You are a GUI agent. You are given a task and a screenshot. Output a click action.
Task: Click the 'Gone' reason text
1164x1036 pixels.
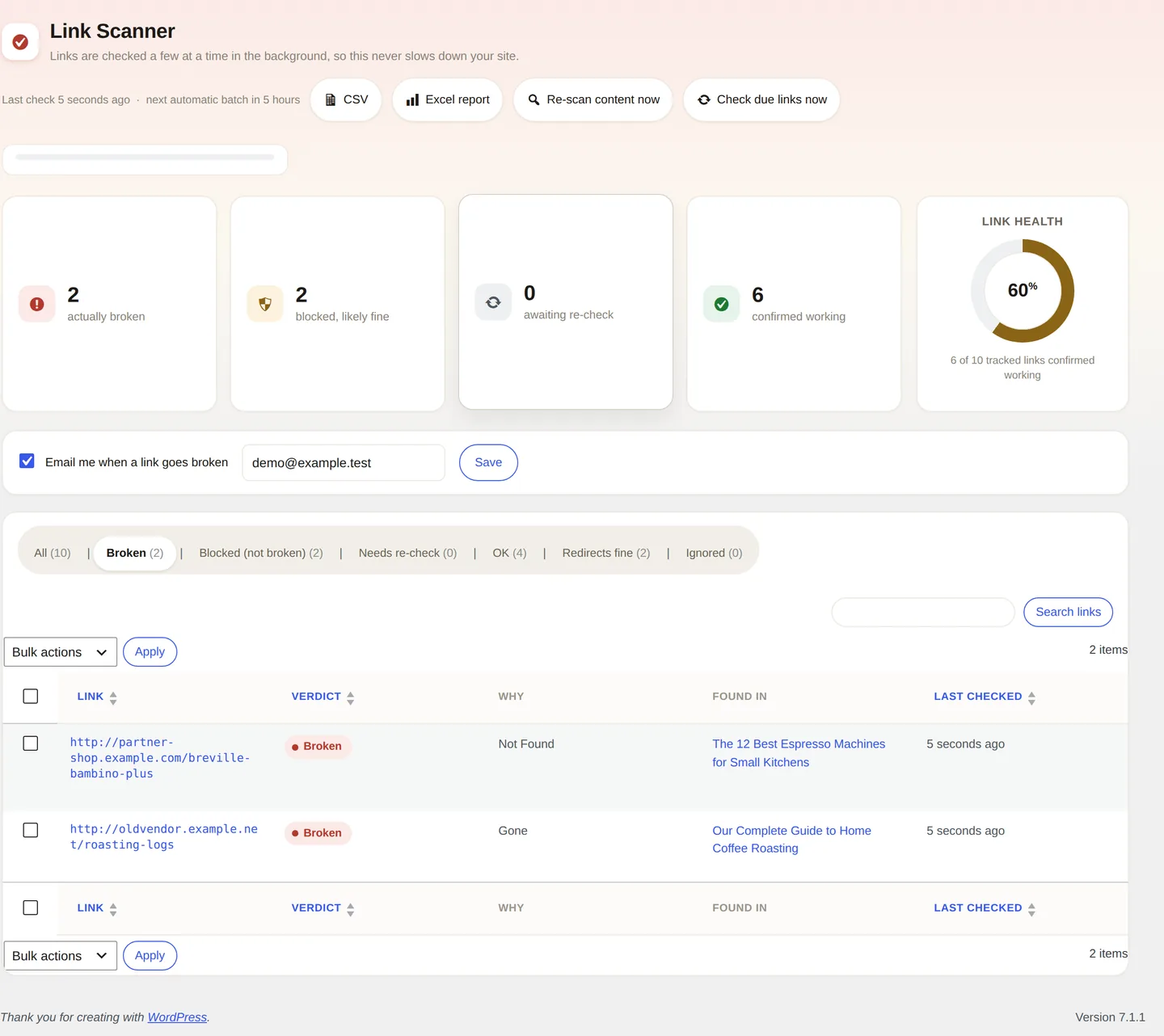[x=512, y=831]
